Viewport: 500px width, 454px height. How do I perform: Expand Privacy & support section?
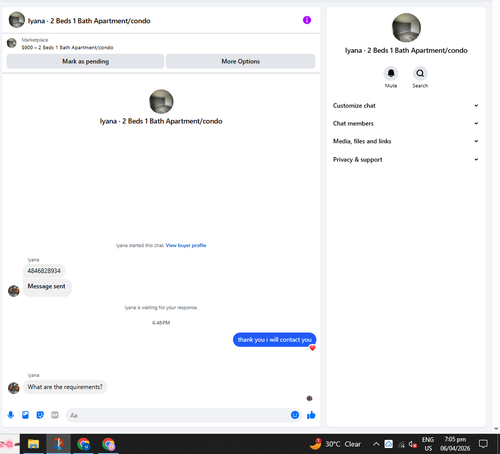pyautogui.click(x=406, y=160)
